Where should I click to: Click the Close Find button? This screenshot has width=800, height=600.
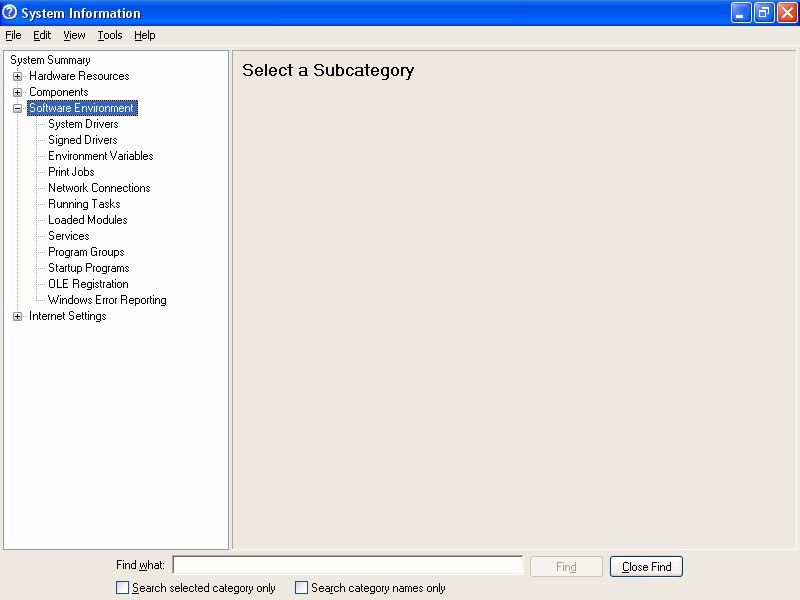[646, 567]
